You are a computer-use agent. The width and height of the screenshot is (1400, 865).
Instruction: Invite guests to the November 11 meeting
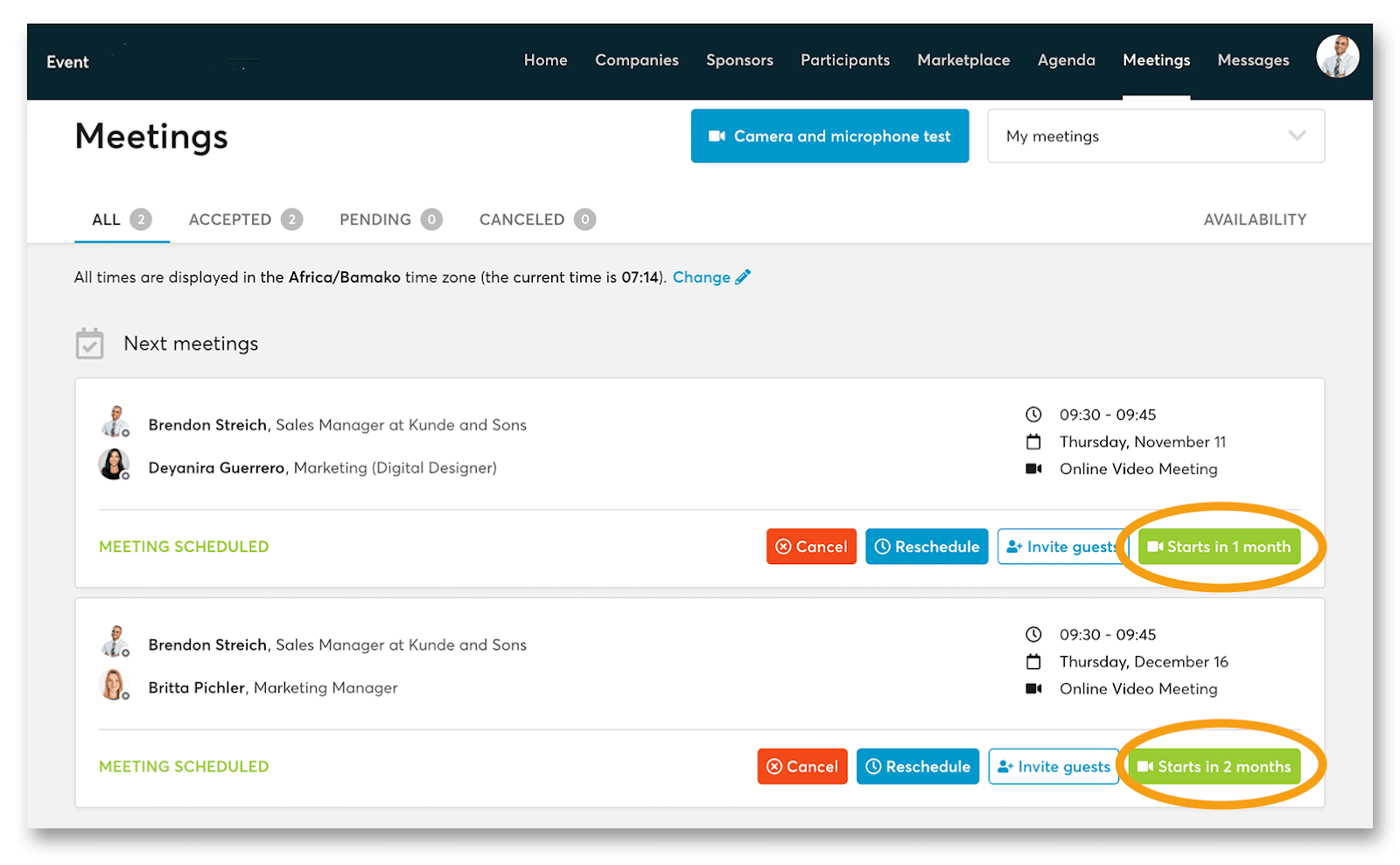pos(1062,547)
